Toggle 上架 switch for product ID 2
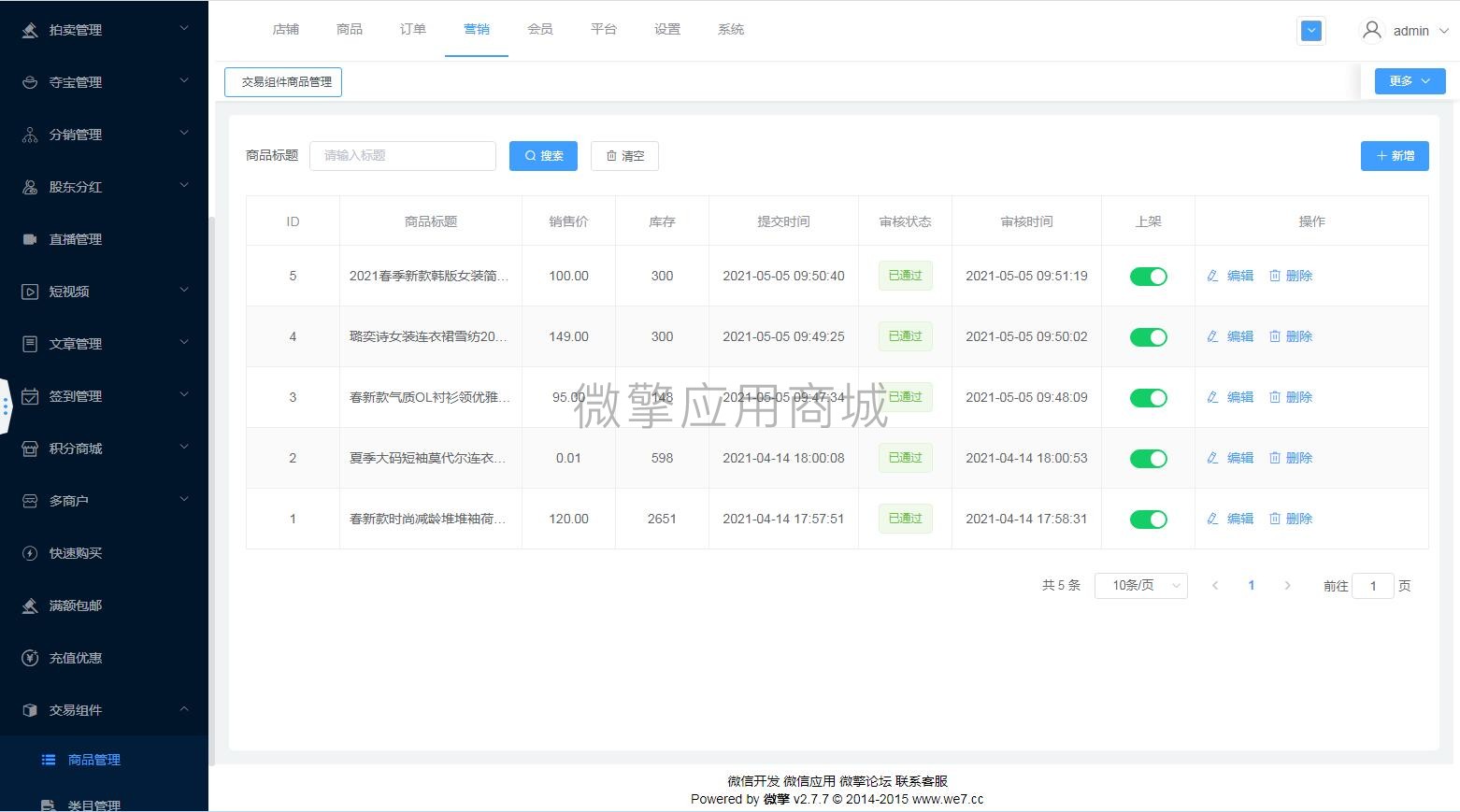The width and height of the screenshot is (1460, 812). [1148, 459]
